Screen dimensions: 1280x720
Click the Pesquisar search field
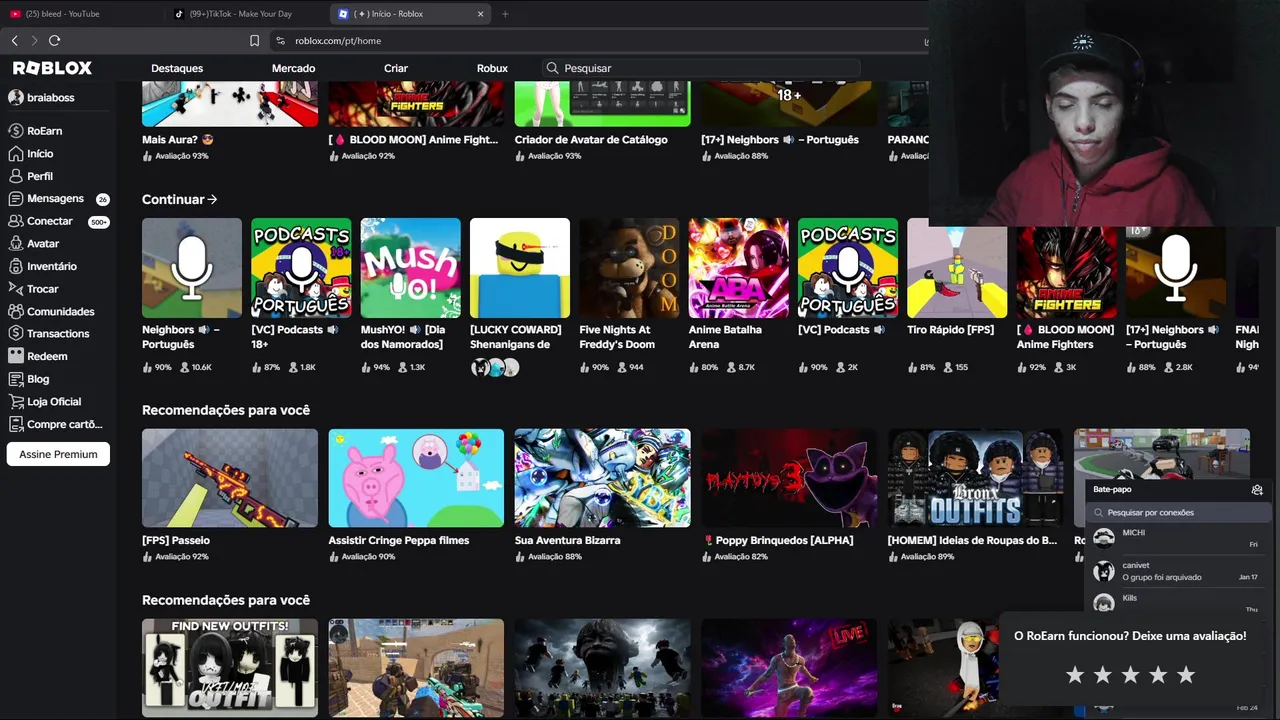coord(700,68)
